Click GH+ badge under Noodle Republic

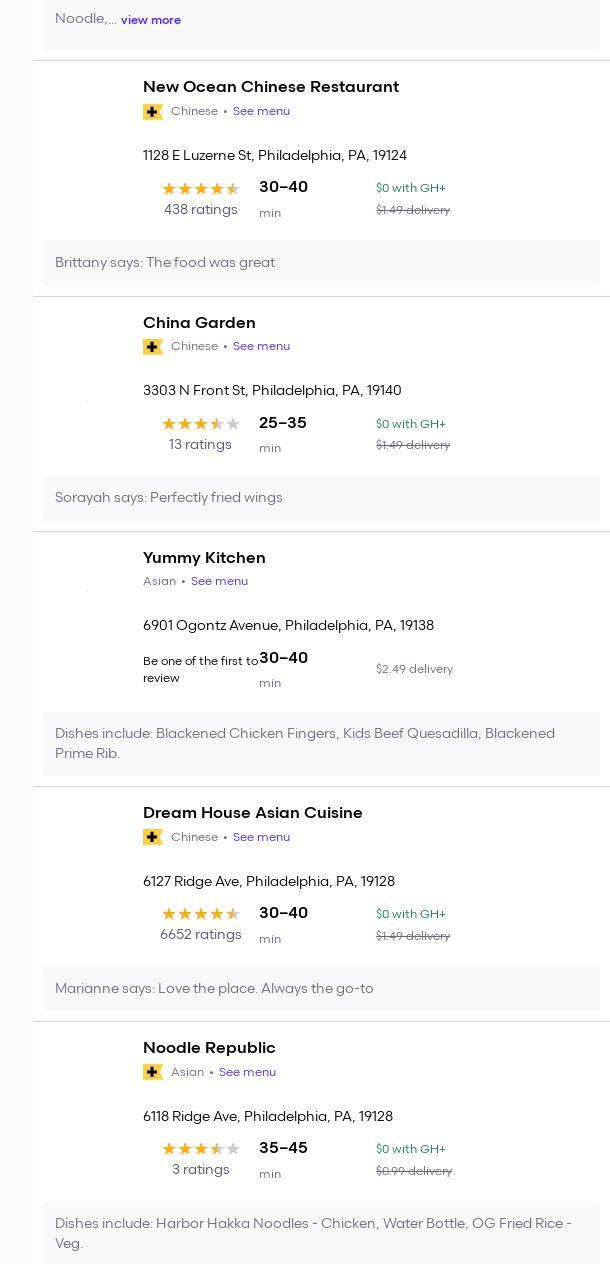click(153, 1072)
